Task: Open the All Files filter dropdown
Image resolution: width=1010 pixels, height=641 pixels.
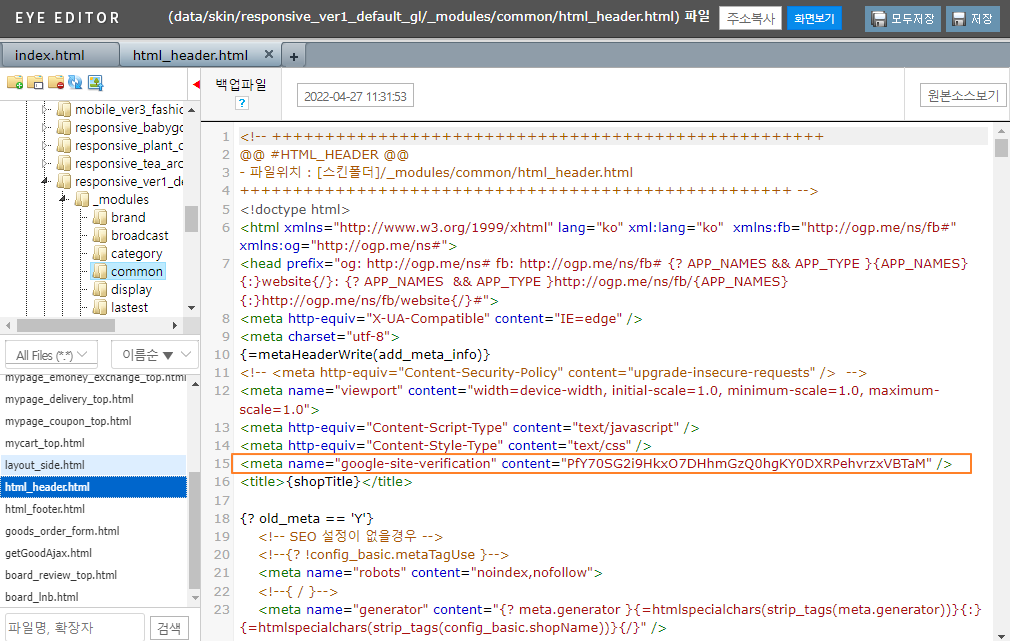Action: tap(50, 354)
